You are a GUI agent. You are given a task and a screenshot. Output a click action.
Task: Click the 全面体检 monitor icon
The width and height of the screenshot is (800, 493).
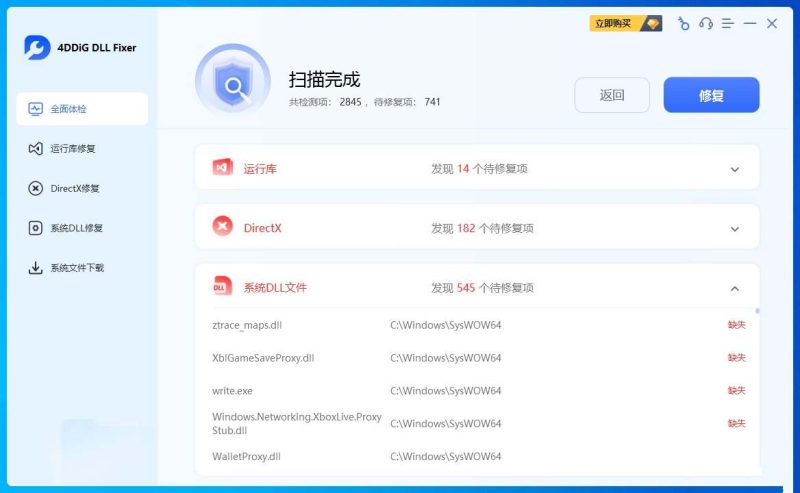pos(35,109)
